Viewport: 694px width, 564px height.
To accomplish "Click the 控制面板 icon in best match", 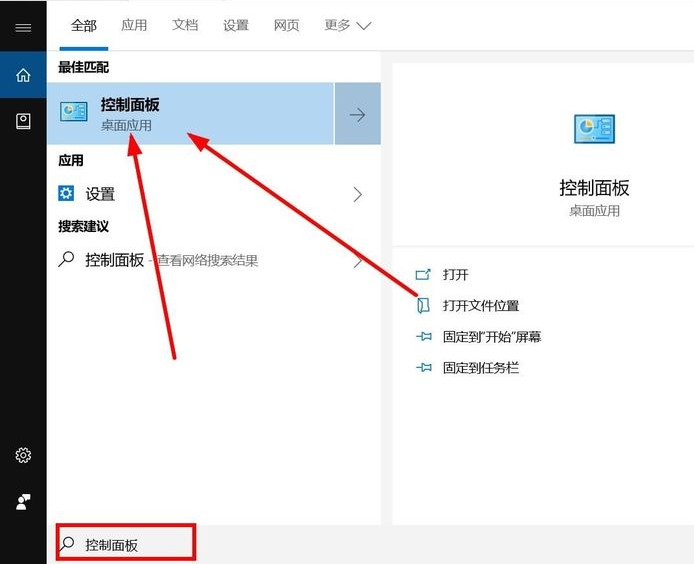I will 74,112.
